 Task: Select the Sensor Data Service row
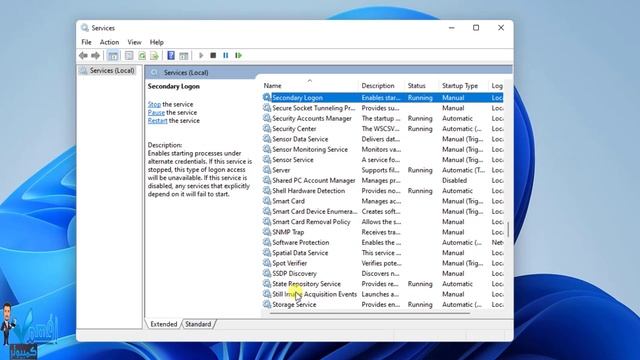(x=382, y=139)
